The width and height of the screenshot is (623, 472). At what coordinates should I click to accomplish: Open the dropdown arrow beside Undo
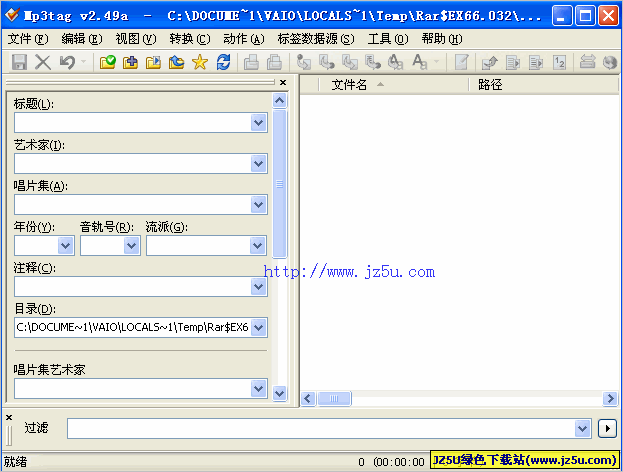pyautogui.click(x=83, y=62)
